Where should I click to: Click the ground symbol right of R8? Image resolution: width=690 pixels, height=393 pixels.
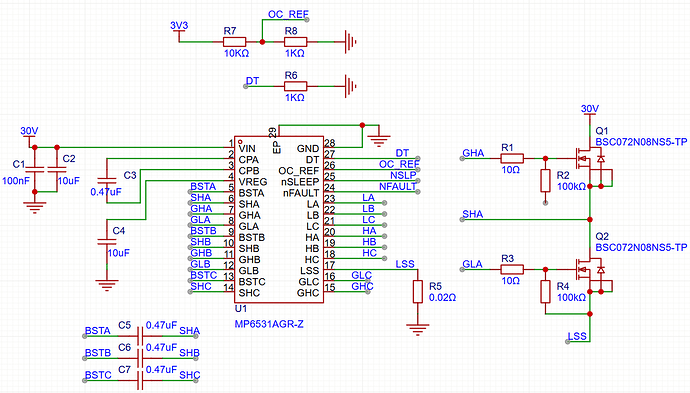[350, 42]
